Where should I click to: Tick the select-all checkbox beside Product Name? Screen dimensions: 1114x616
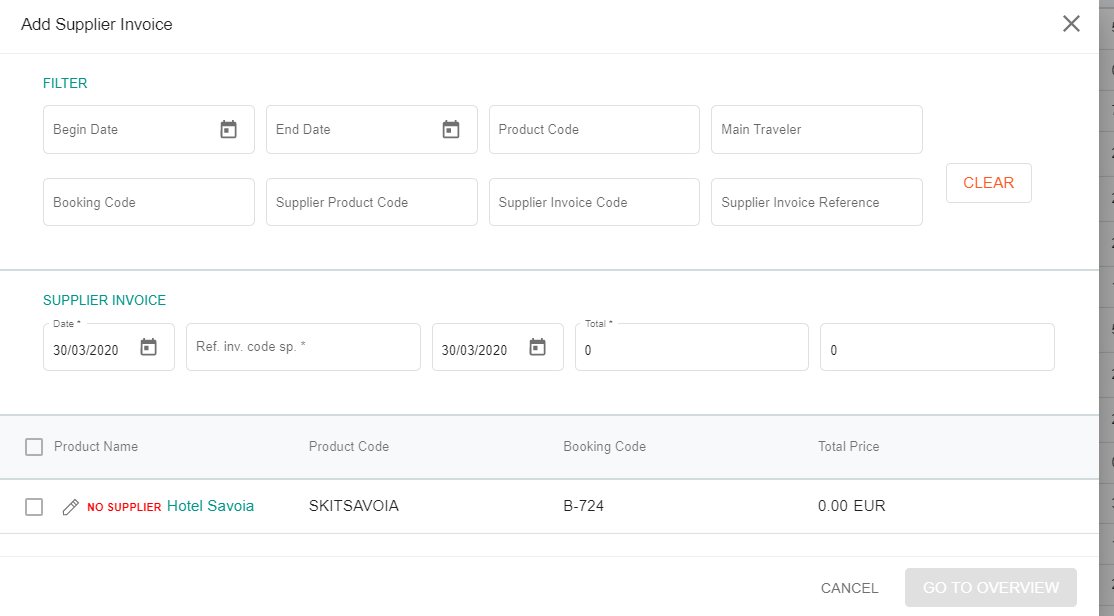34,447
